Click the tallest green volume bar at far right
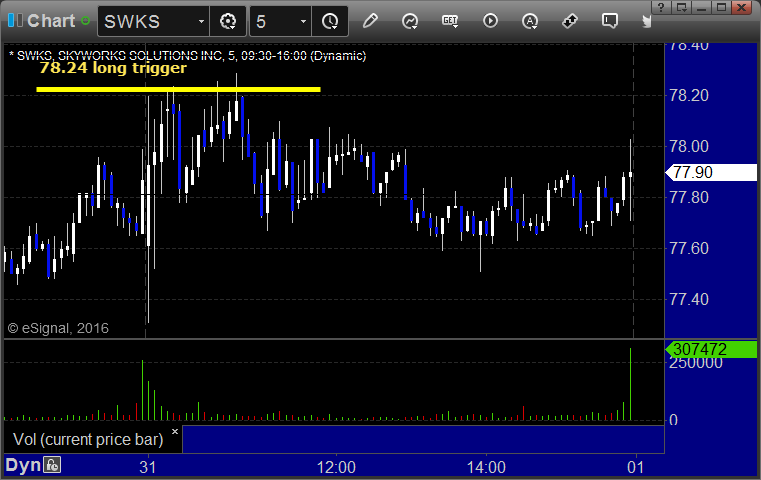Screen dimensions: 761x480 click(x=630, y=384)
